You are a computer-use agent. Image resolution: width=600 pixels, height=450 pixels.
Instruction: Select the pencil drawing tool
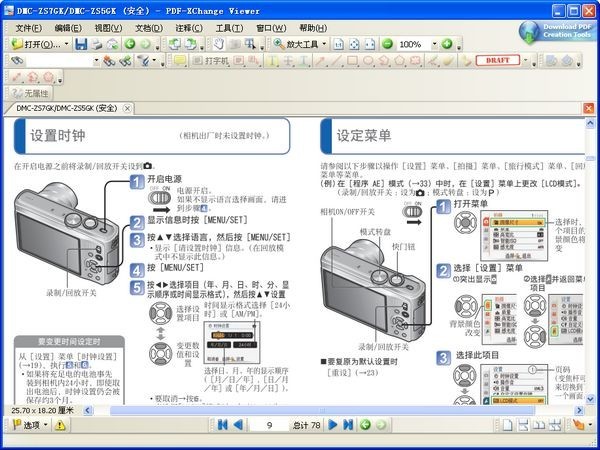[x=432, y=60]
